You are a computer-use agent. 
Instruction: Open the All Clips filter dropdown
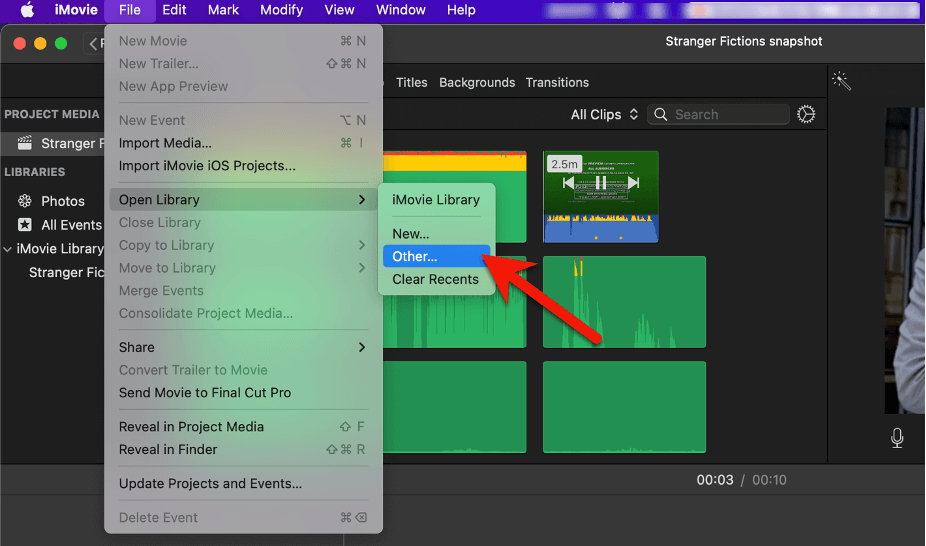pos(604,115)
